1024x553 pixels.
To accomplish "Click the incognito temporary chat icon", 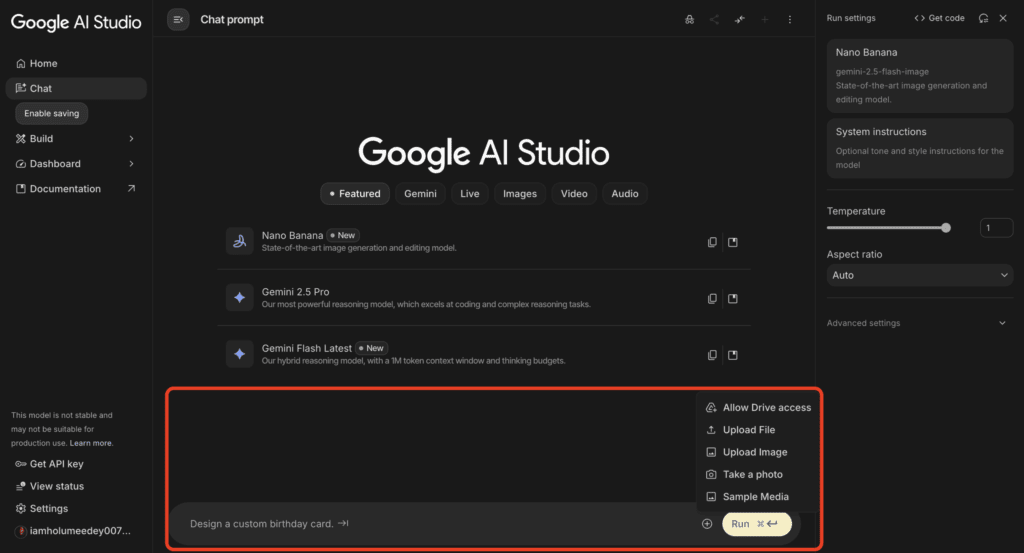I will click(x=689, y=19).
